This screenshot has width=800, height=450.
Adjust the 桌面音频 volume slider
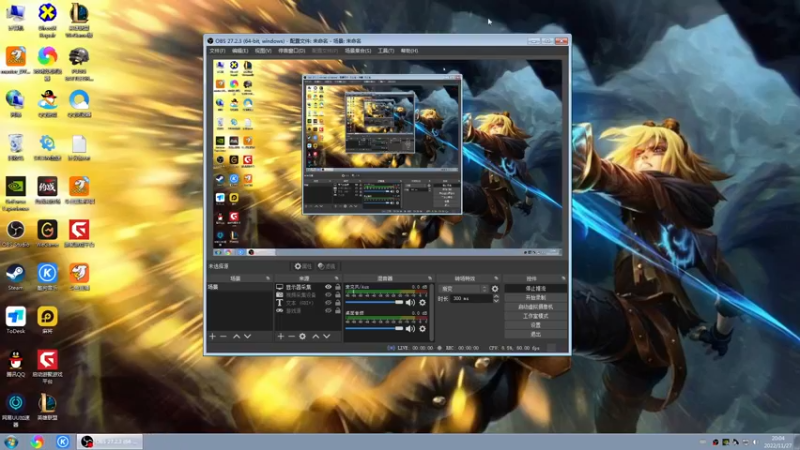tap(374, 329)
